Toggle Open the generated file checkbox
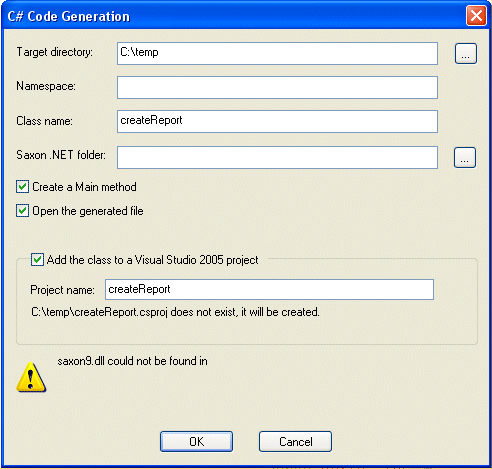The height and width of the screenshot is (469, 492). click(22, 211)
